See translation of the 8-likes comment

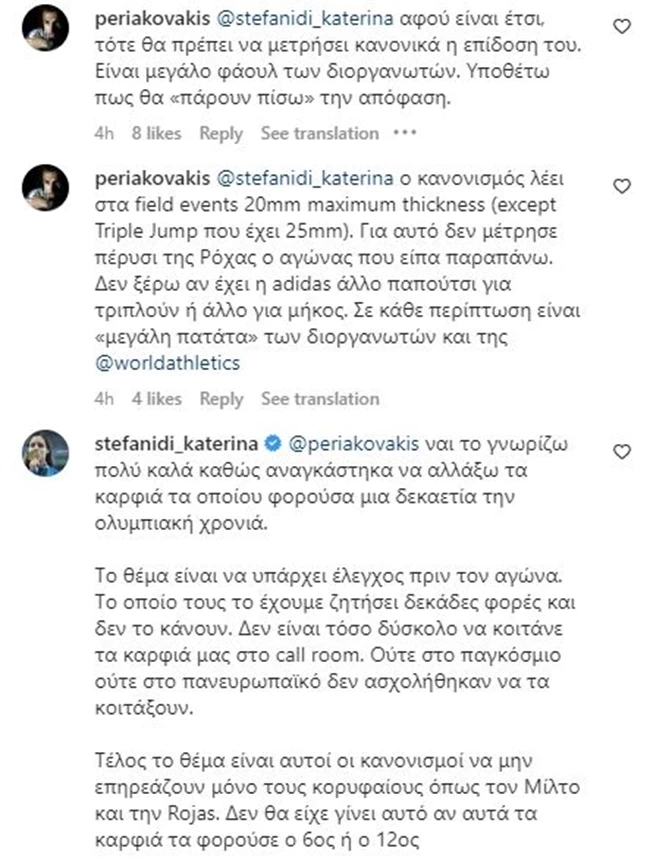pyautogui.click(x=320, y=133)
